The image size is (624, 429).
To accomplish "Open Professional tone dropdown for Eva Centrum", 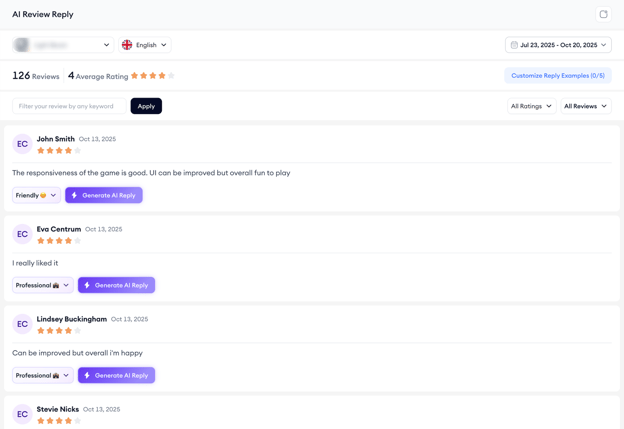I will (x=43, y=285).
